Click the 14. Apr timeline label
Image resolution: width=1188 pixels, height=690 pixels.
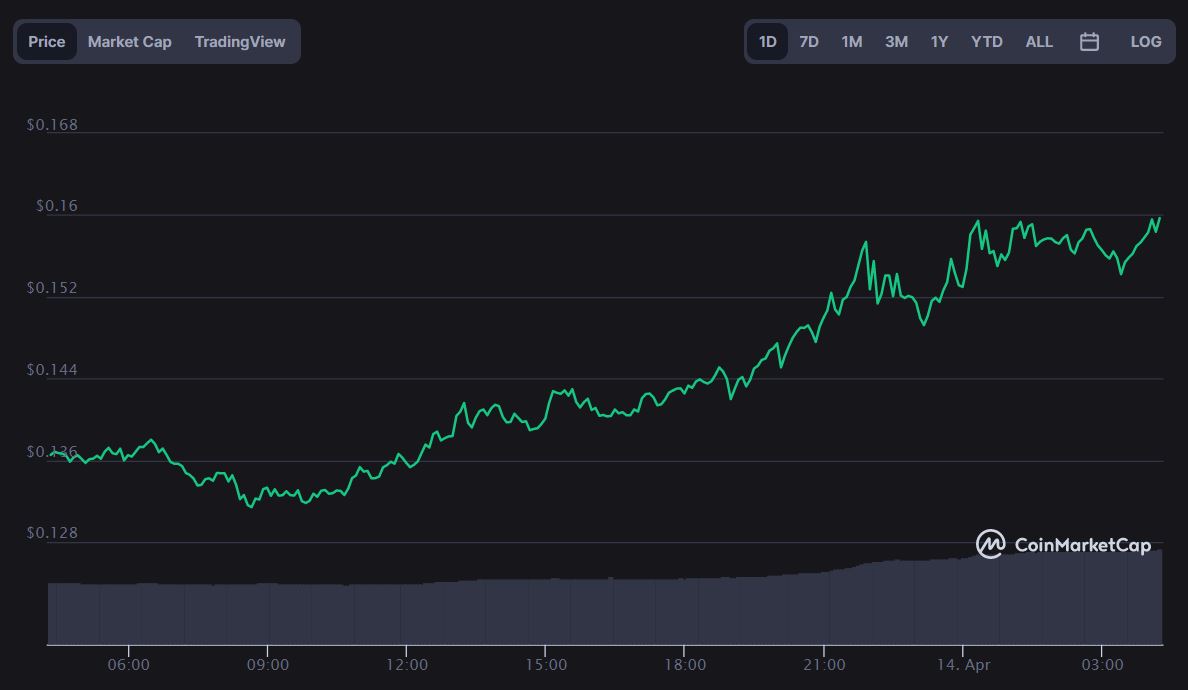(965, 663)
